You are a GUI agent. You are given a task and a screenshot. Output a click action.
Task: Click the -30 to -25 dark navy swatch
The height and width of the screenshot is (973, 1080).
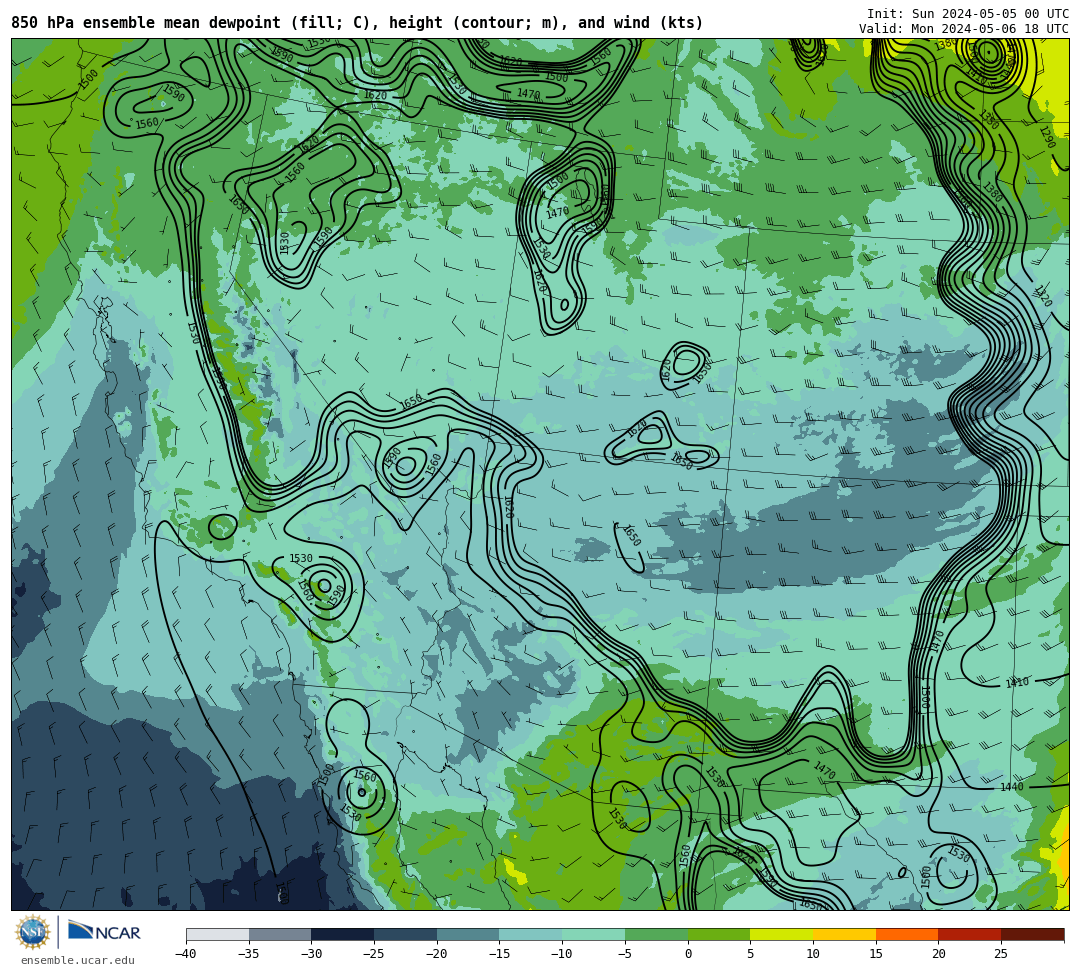tap(343, 934)
